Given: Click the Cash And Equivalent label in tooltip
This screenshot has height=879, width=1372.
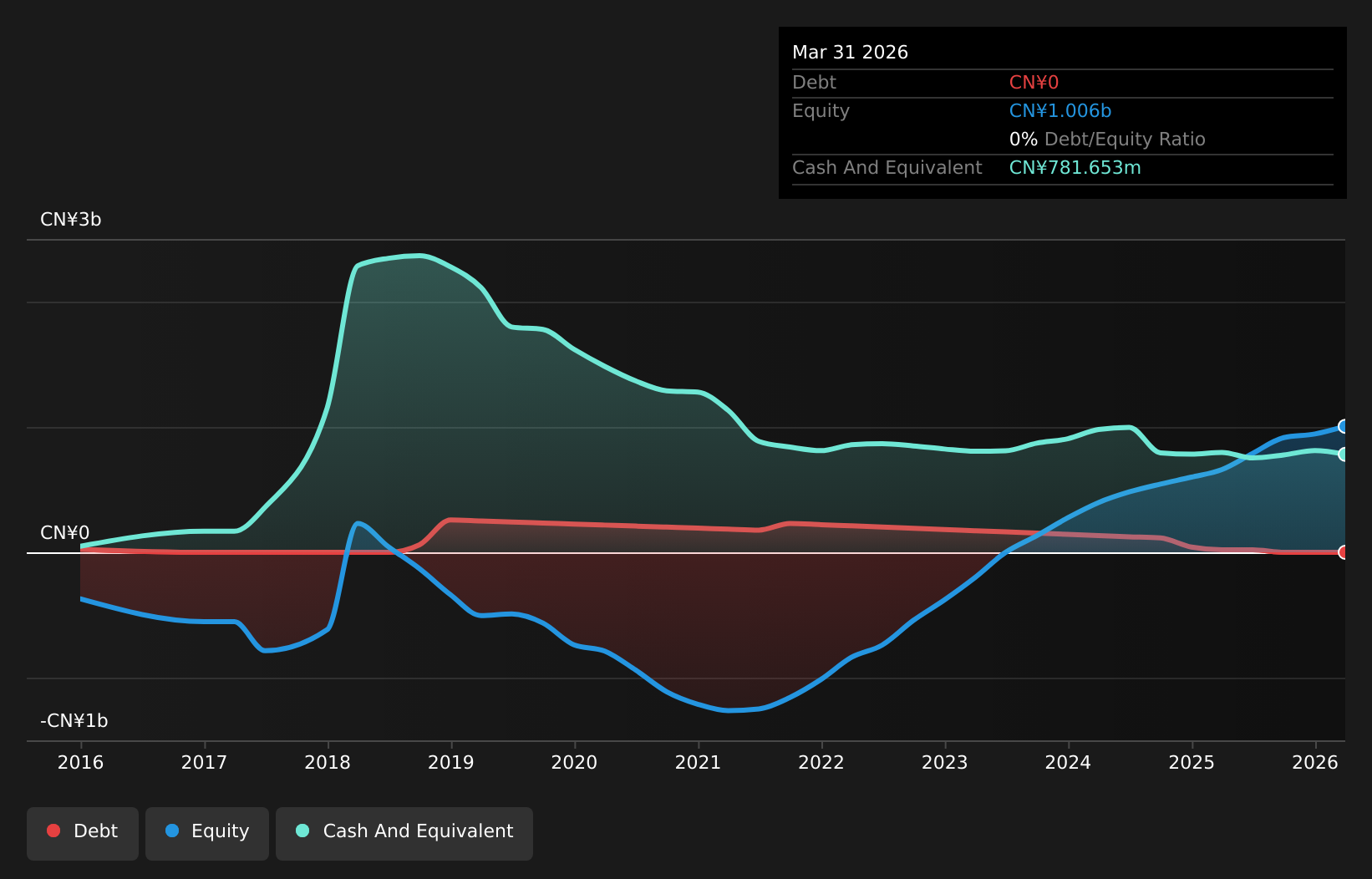Looking at the screenshot, I should [x=887, y=168].
